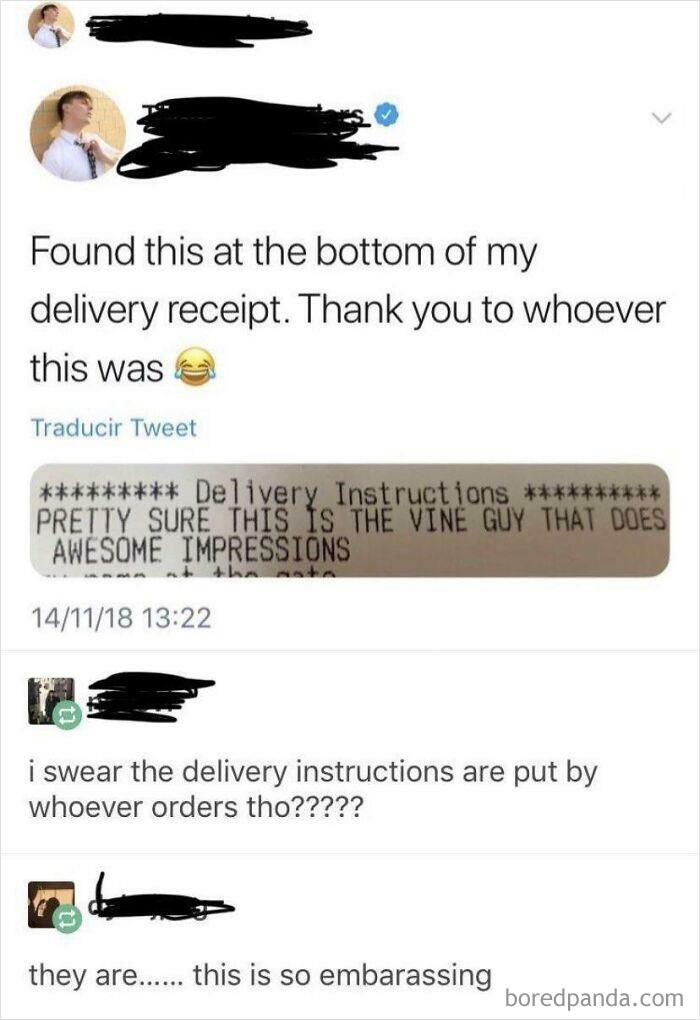Open the tweet author's large profile picture
Image resolution: width=700 pixels, height=1020 pixels.
78,133
